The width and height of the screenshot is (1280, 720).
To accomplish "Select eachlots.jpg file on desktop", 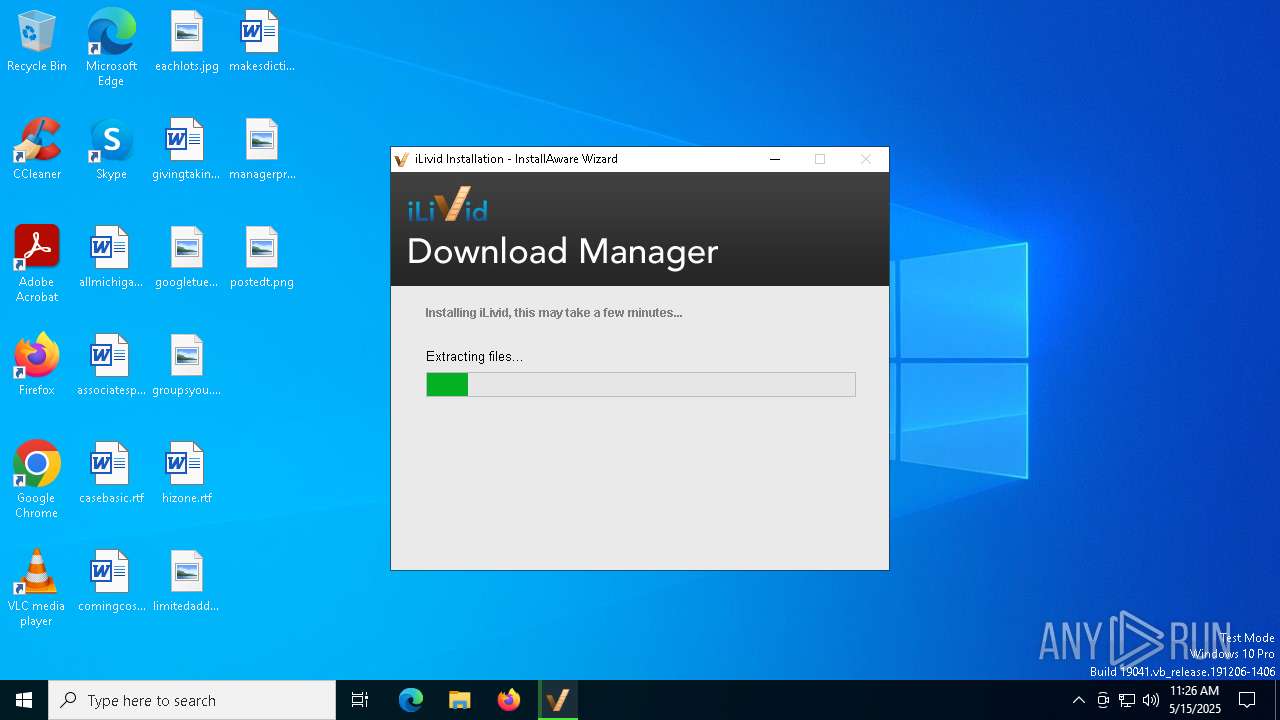I will 187,41.
